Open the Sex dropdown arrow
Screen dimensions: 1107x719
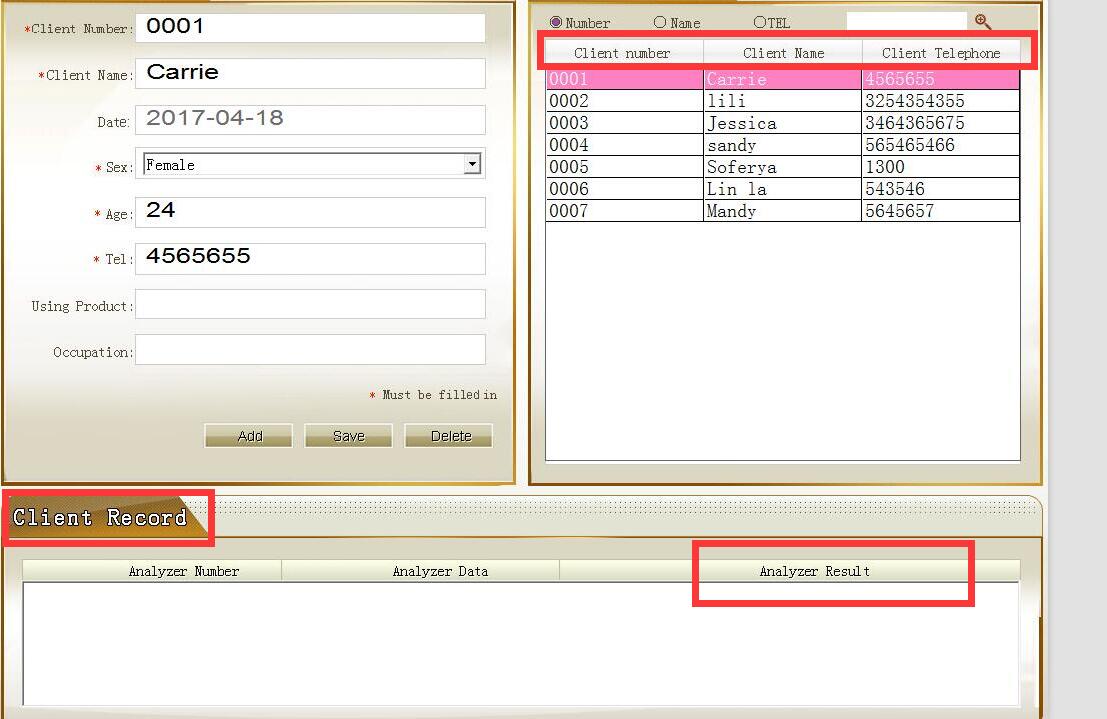click(472, 165)
